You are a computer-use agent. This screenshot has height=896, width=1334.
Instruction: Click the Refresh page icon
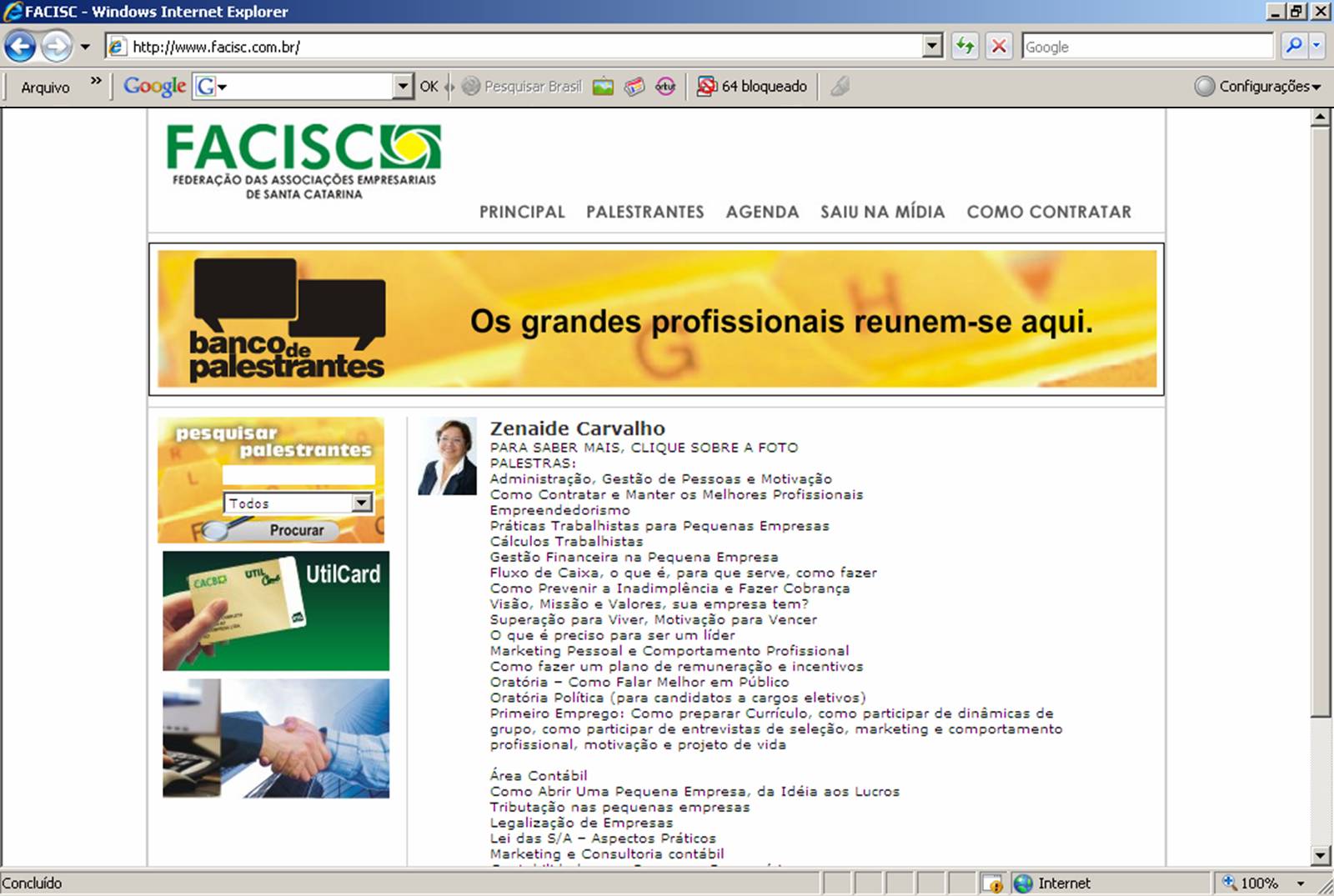tap(965, 46)
